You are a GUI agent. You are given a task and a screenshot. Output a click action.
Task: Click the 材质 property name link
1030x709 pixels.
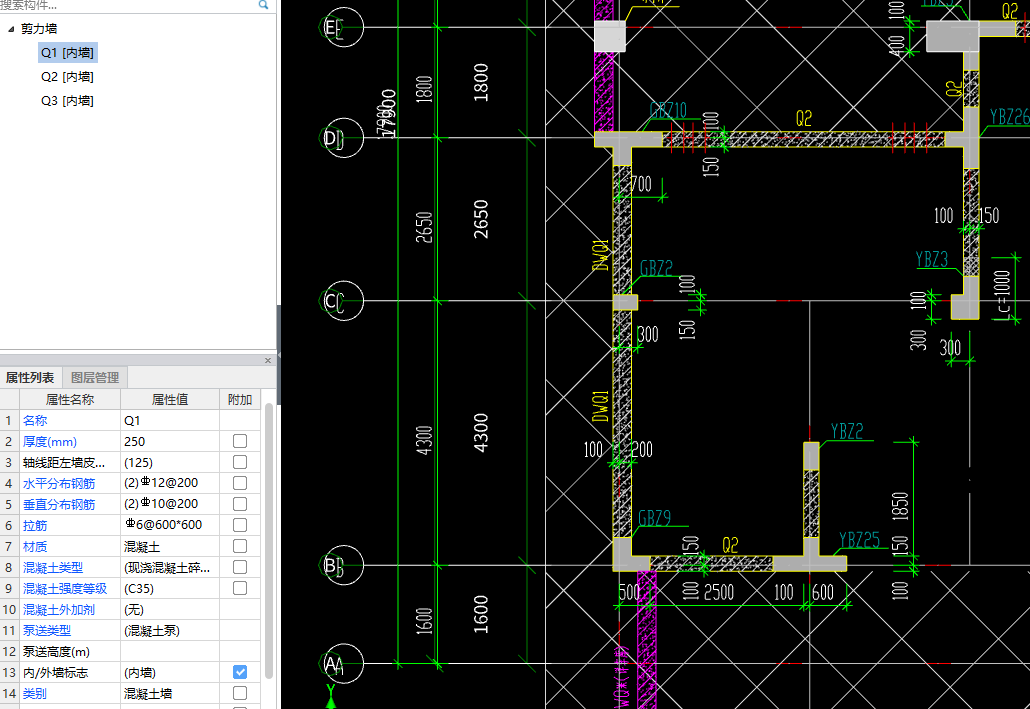tap(36, 546)
